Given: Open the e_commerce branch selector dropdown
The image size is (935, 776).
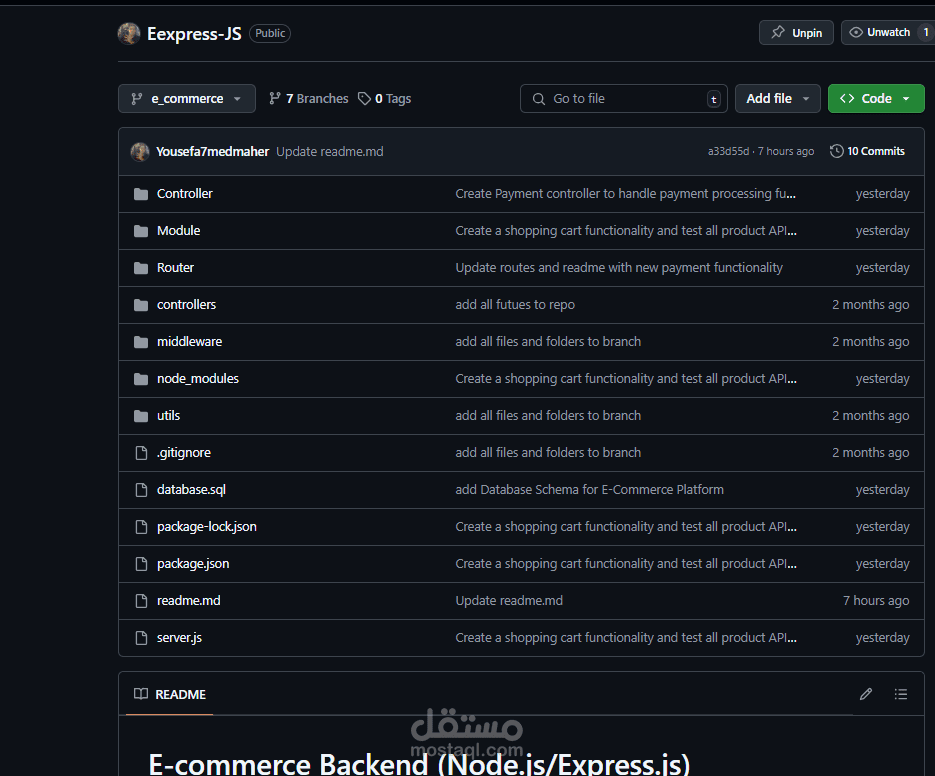Looking at the screenshot, I should 187,98.
